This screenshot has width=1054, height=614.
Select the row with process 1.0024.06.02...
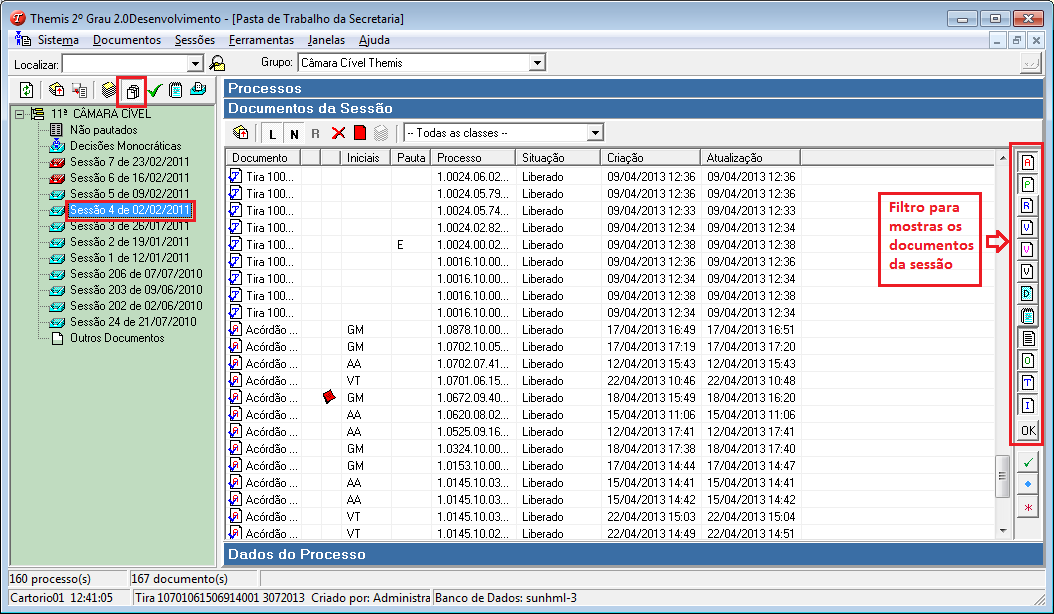click(610, 177)
